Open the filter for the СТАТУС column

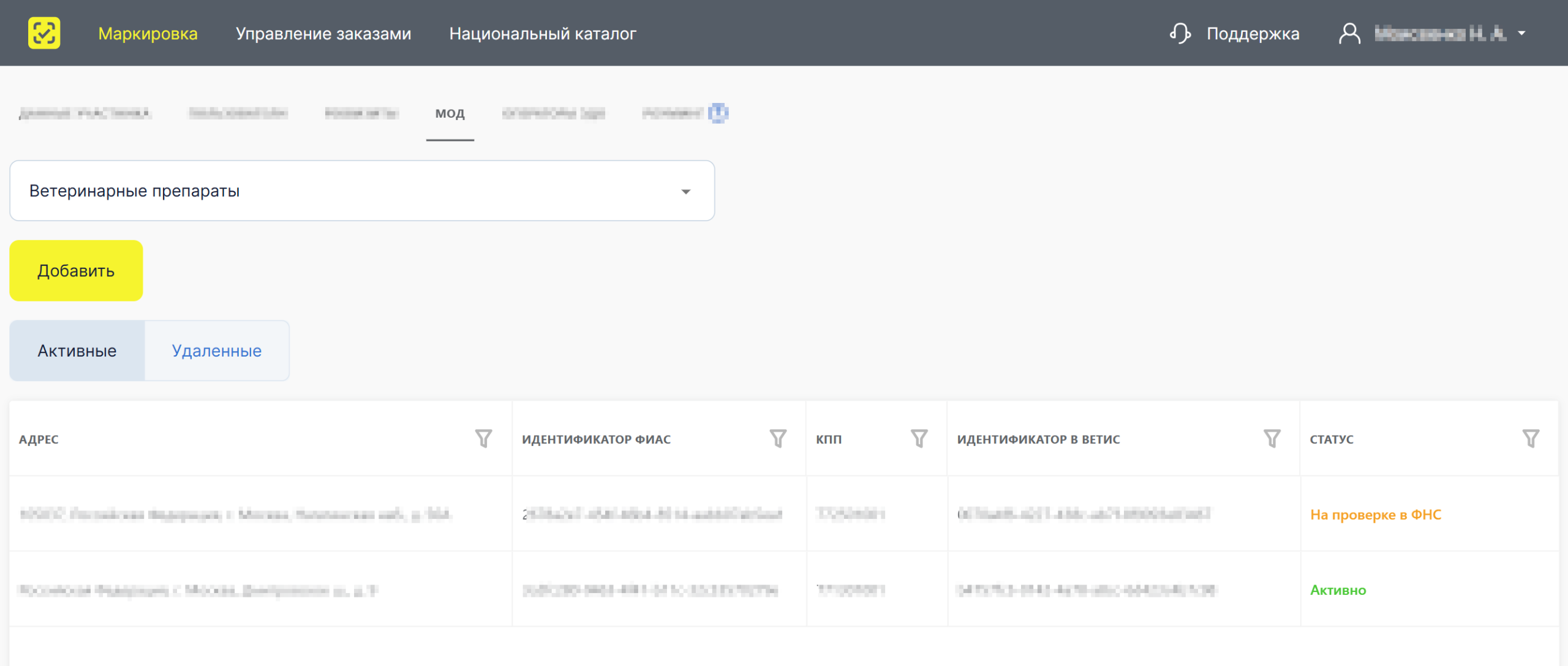(x=1531, y=439)
